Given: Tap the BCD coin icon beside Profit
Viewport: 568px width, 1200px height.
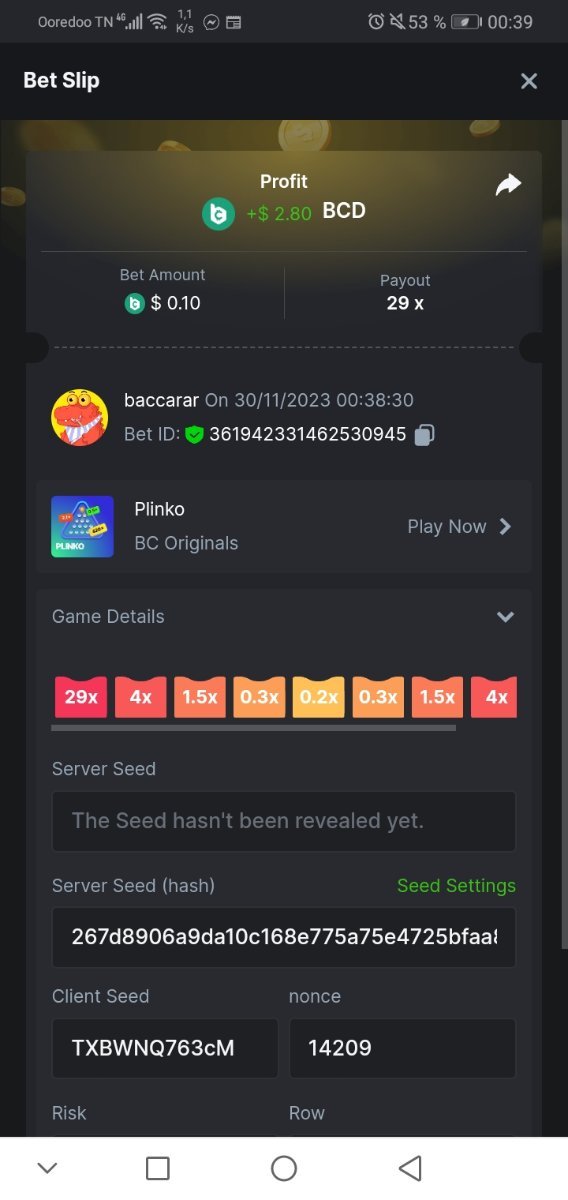Looking at the screenshot, I should click(218, 214).
